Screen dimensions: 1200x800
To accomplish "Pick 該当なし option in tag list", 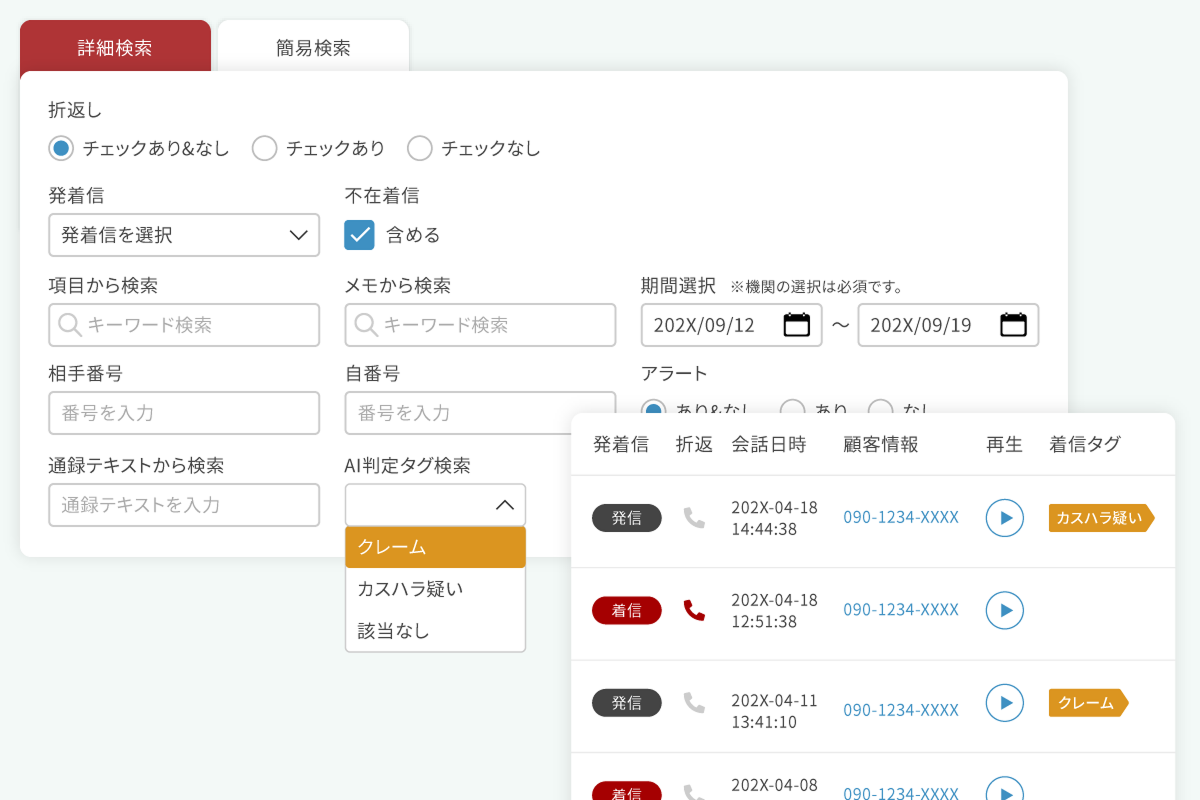I will (x=435, y=631).
